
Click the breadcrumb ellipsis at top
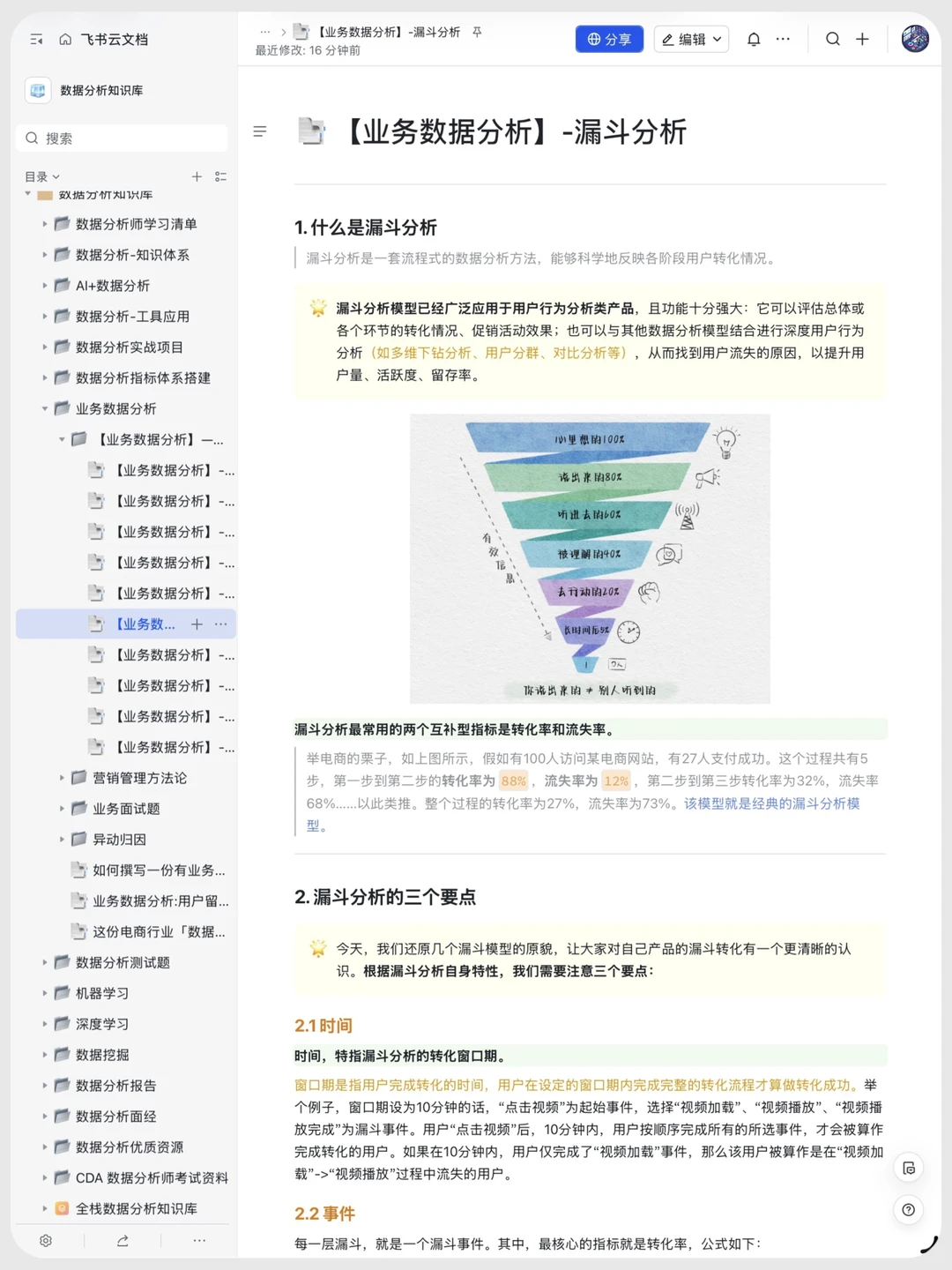[264, 32]
